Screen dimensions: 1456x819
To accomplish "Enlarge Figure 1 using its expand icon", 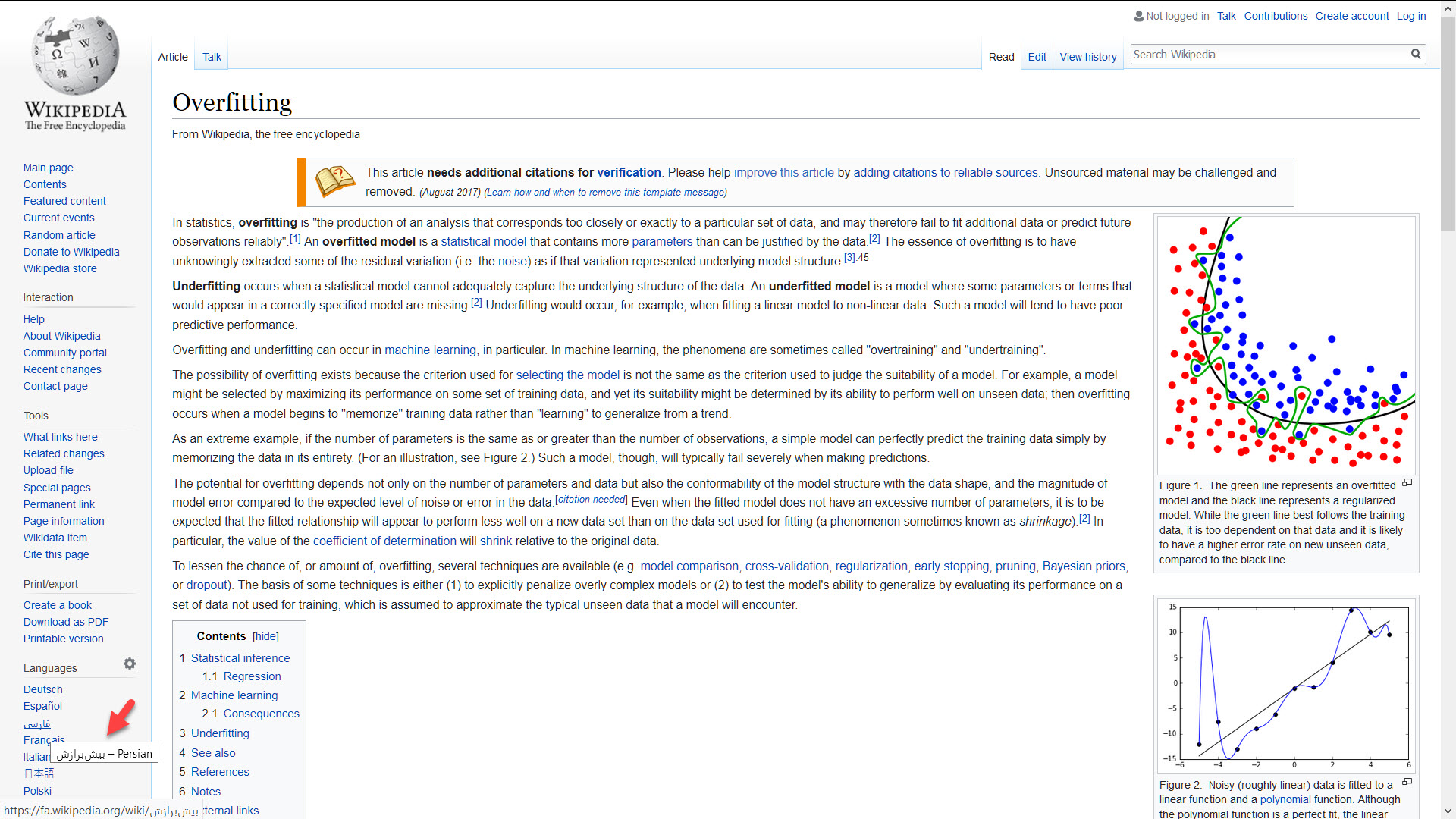I will 1407,483.
